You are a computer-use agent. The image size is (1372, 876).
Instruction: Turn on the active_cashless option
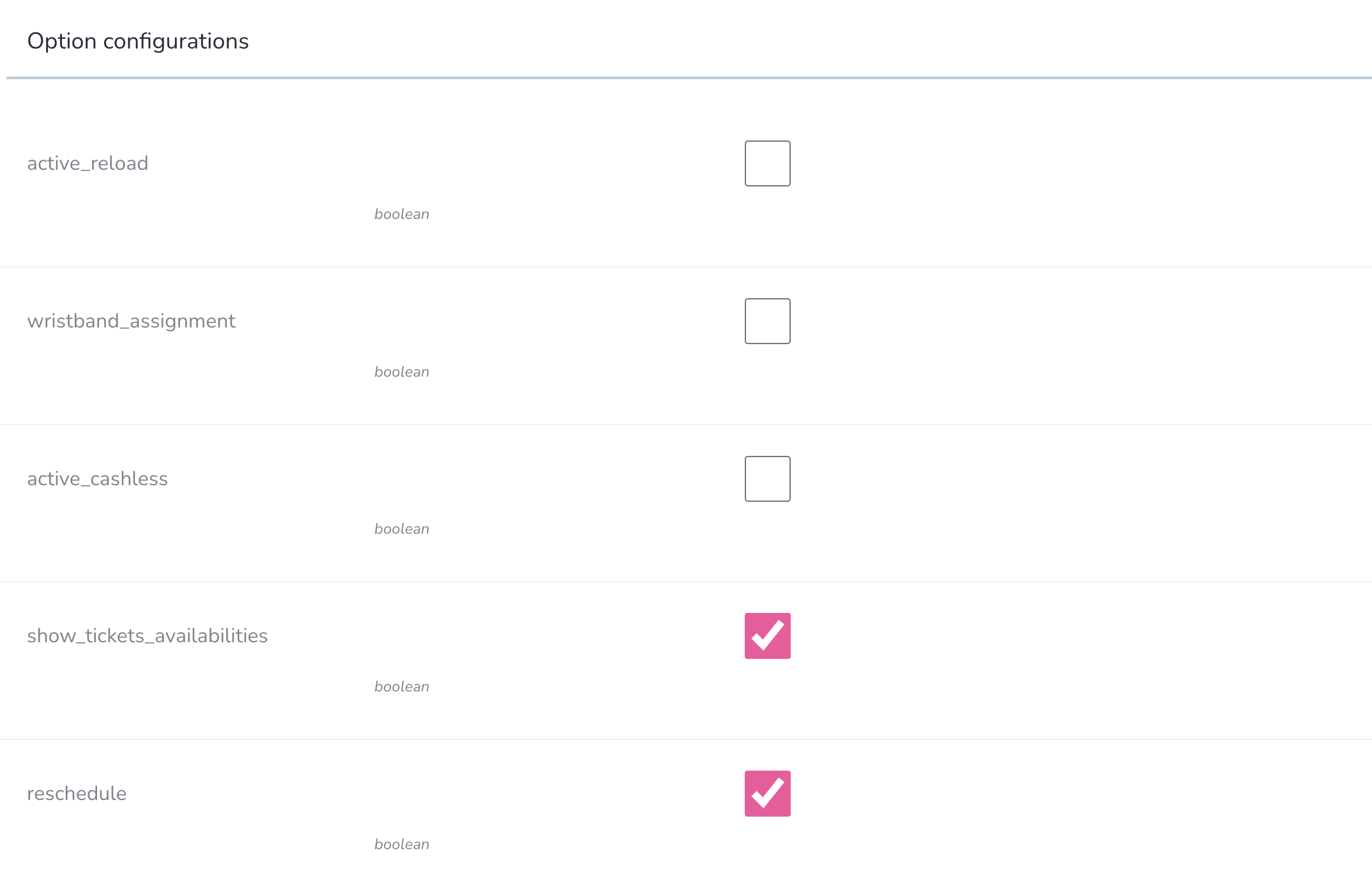click(x=767, y=479)
